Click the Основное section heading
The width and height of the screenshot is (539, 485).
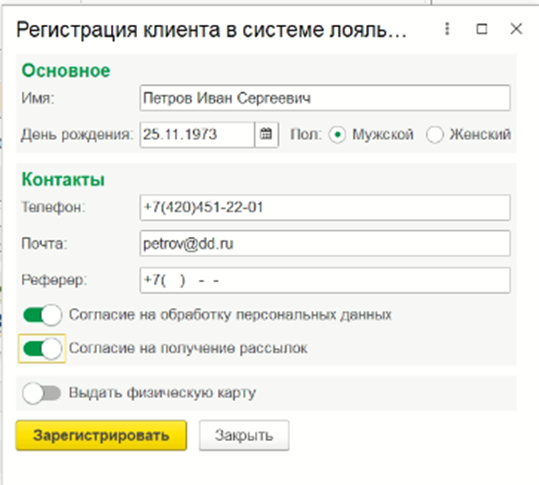[x=66, y=71]
